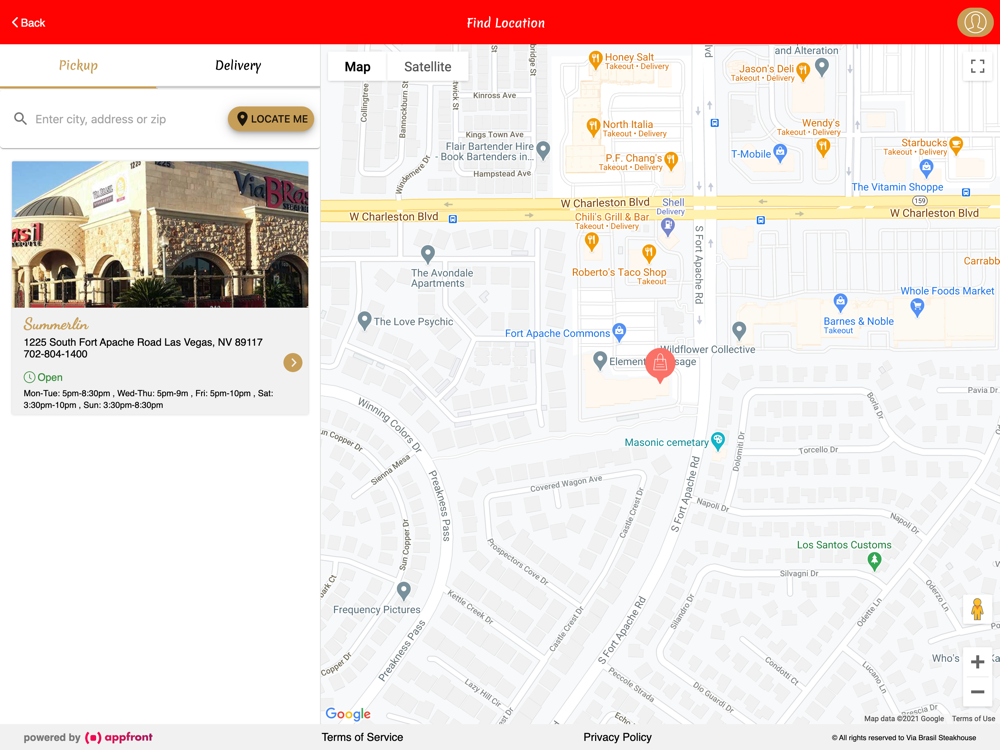
Task: Click The Avondale Apartments marker
Action: click(x=428, y=254)
